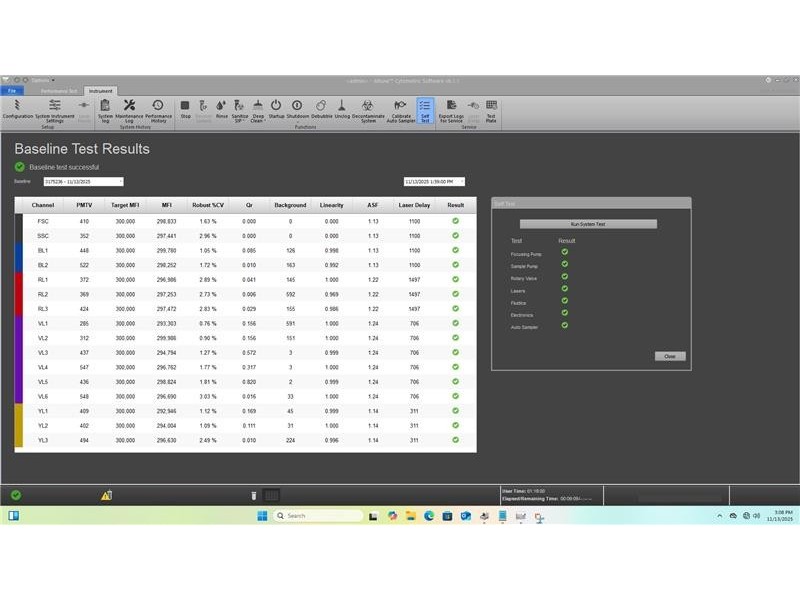Select the FSC channel row
The width and height of the screenshot is (800, 600).
[43, 221]
